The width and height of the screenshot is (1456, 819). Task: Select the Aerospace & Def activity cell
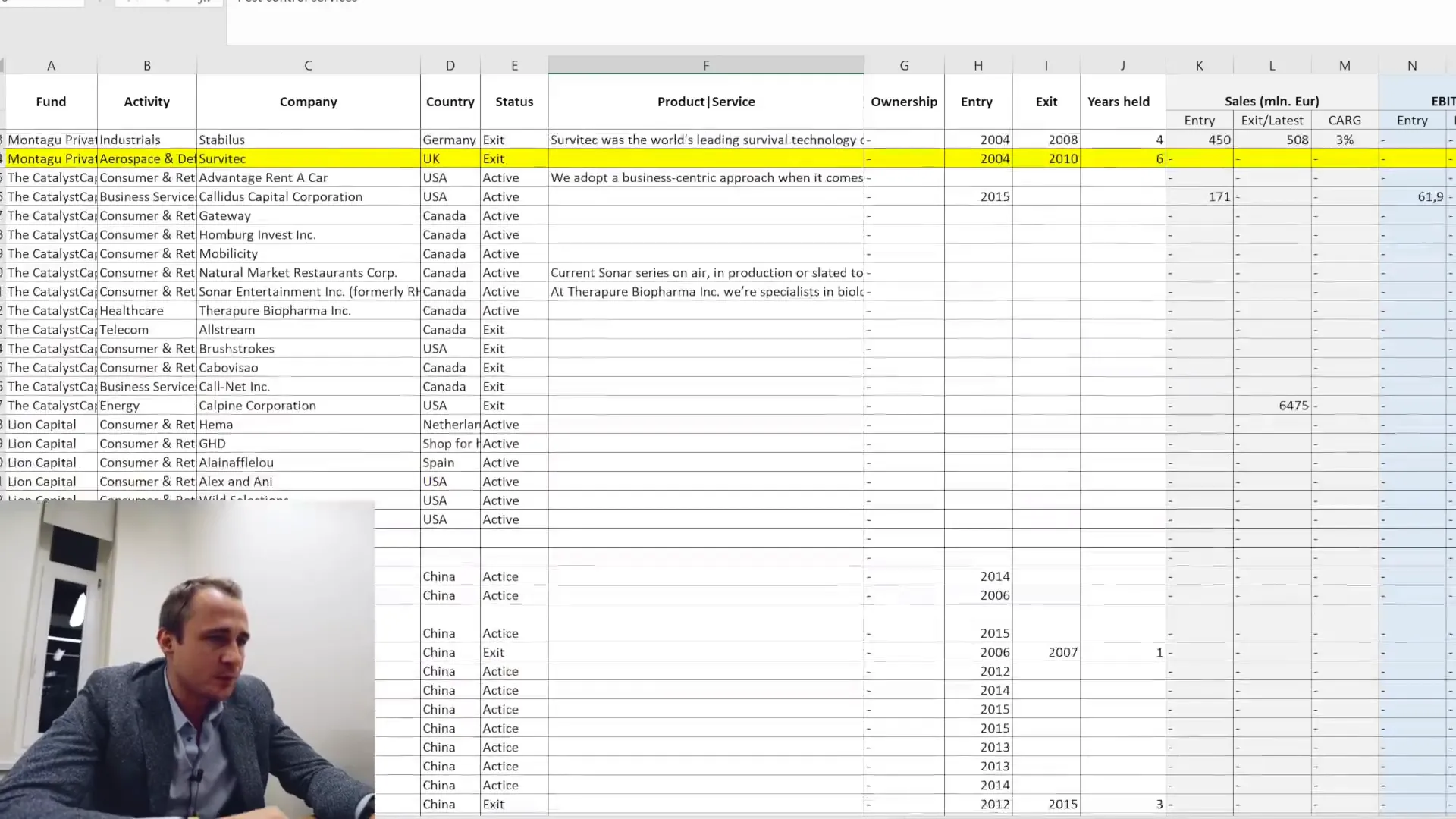(146, 158)
